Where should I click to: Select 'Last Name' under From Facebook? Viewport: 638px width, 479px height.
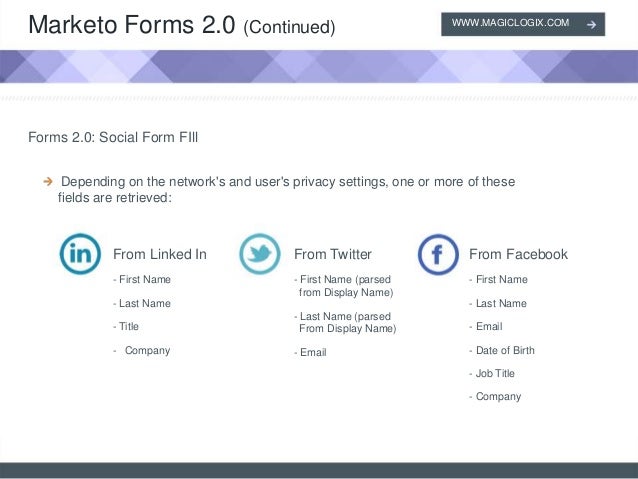point(501,303)
